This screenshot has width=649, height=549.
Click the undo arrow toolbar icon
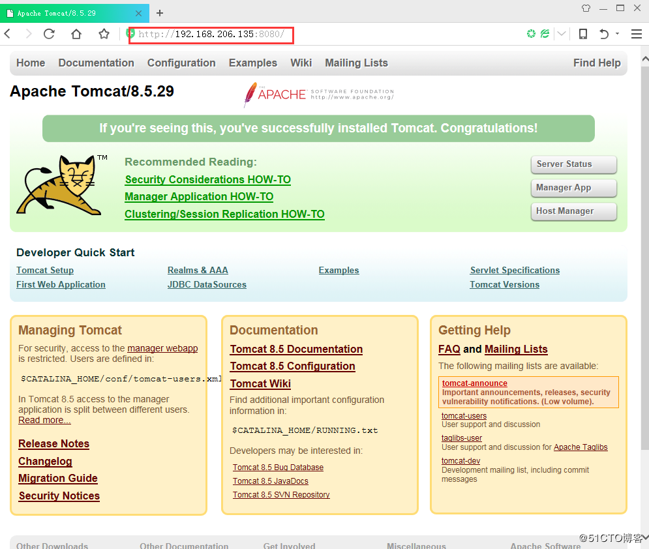tap(604, 34)
